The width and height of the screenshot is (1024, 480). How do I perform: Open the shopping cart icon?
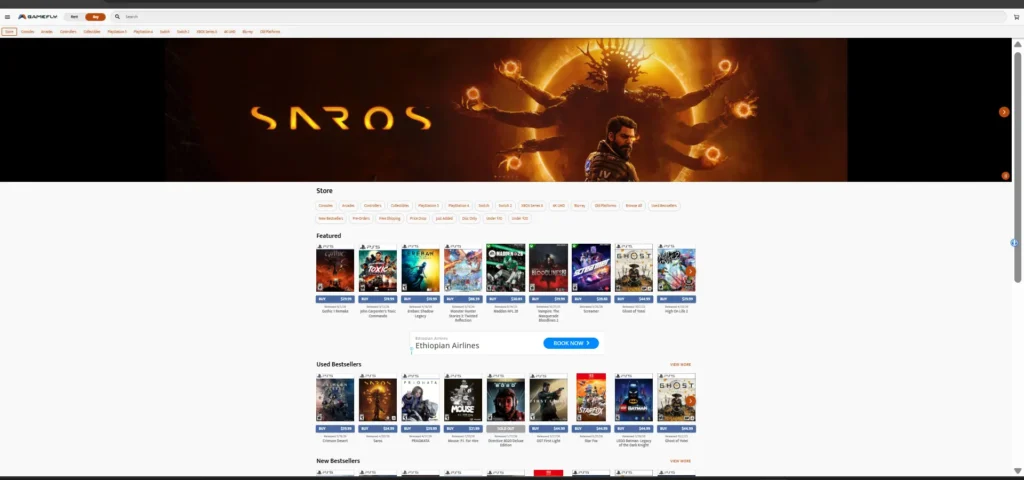click(1016, 17)
